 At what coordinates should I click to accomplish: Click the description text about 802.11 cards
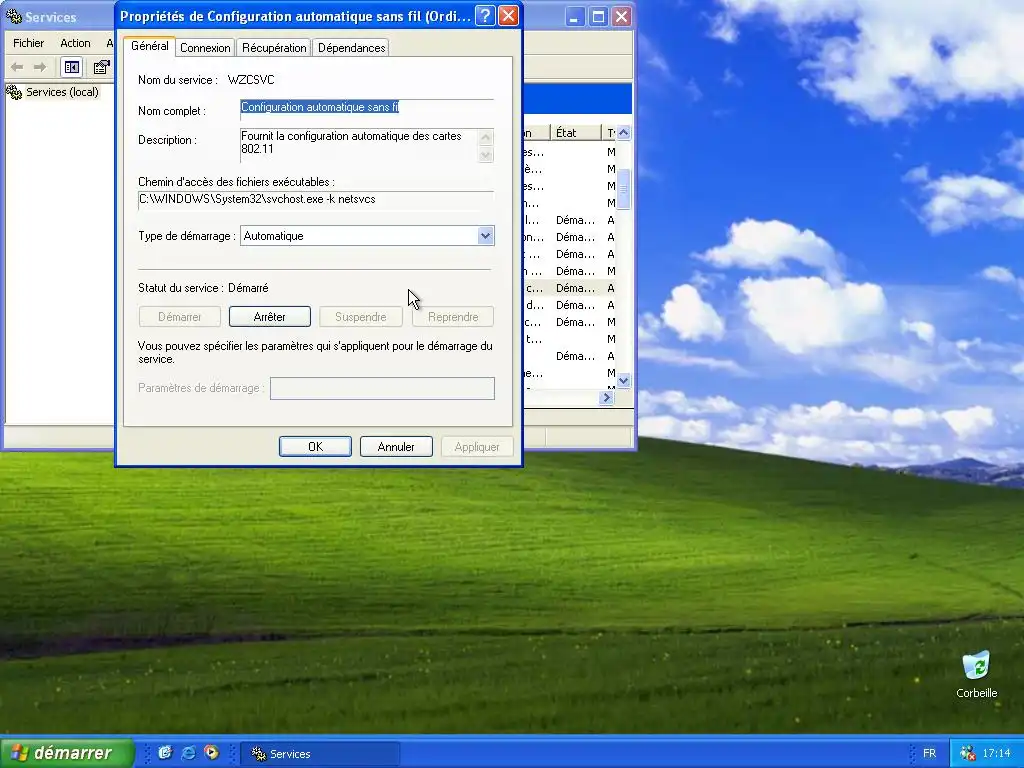[351, 142]
